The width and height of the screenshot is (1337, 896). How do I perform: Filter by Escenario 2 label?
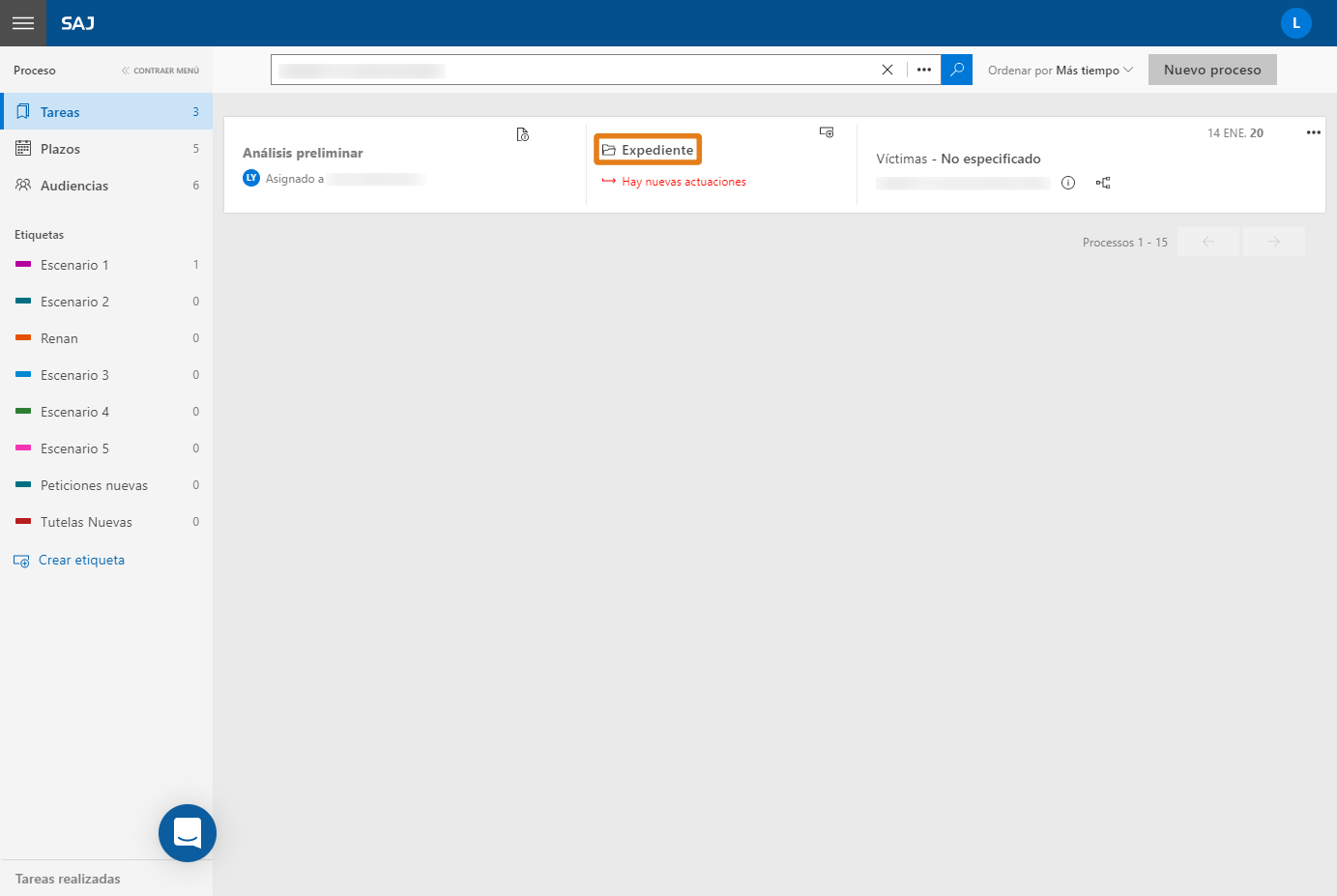point(106,302)
